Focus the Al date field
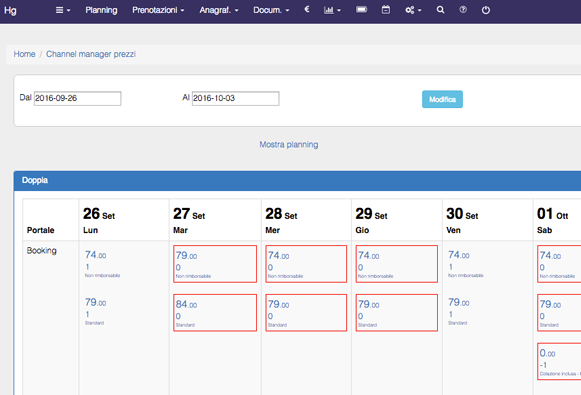This screenshot has width=581, height=395. tap(235, 98)
